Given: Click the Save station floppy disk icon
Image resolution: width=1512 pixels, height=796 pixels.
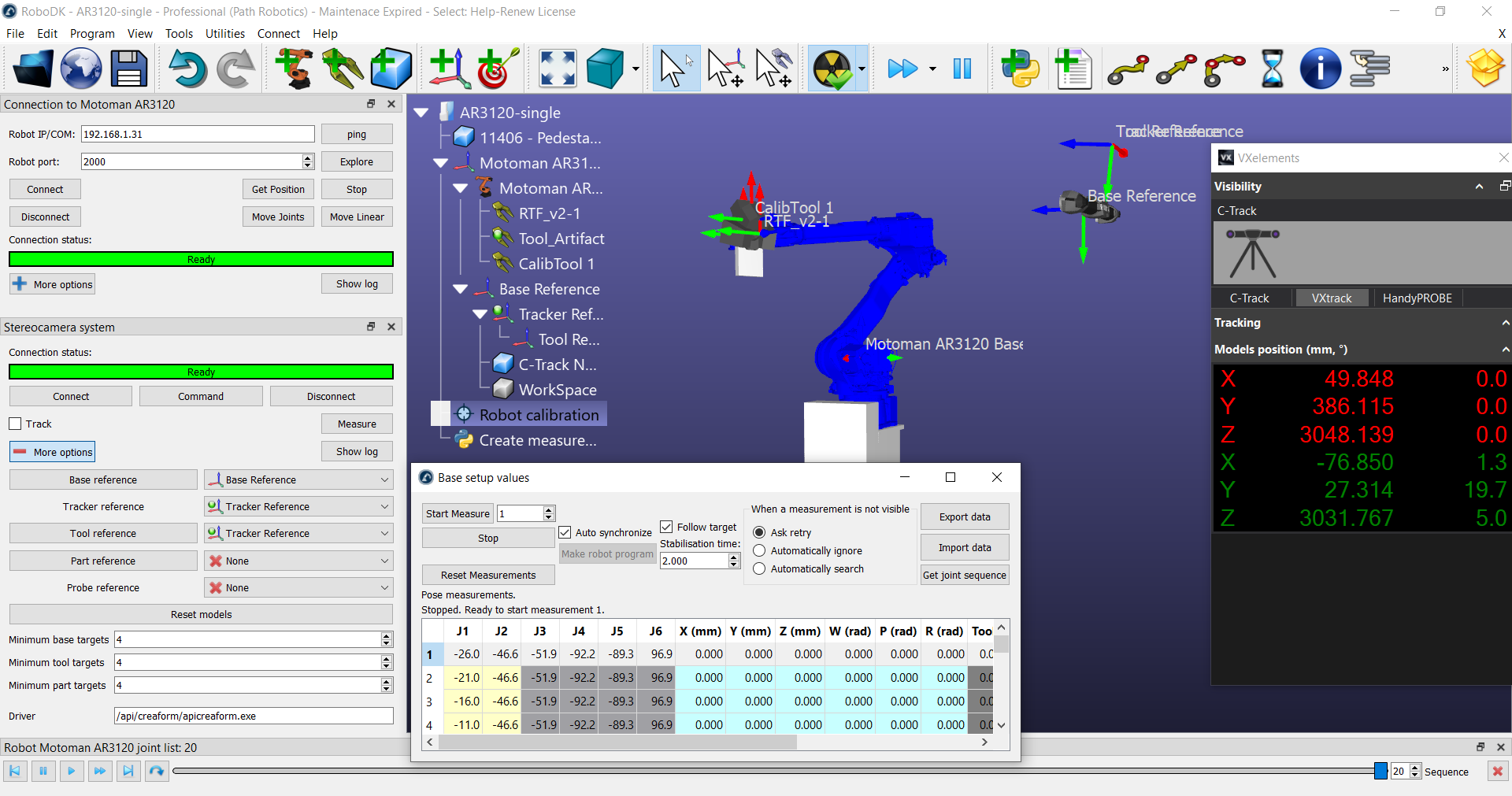Looking at the screenshot, I should (x=129, y=69).
